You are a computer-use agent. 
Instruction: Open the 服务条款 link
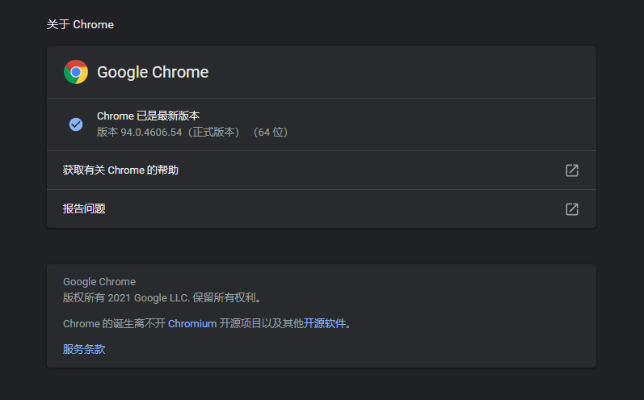(x=84, y=349)
